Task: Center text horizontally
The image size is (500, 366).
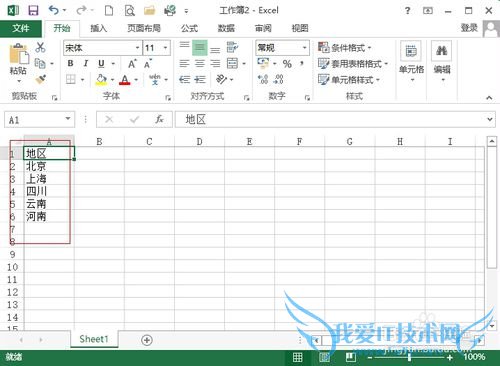Action: [200, 63]
